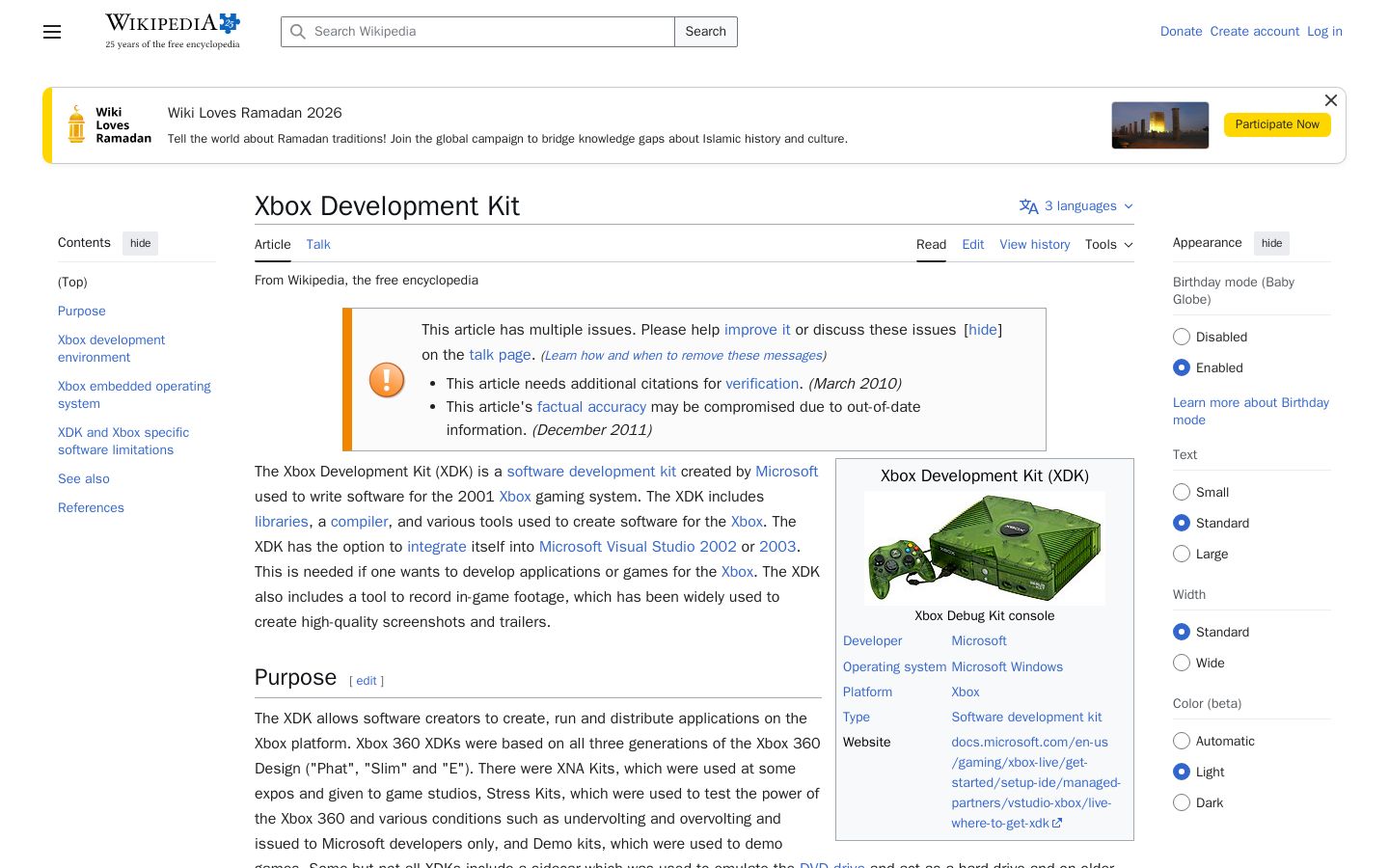Open the verification link
1389x868 pixels.
click(762, 384)
